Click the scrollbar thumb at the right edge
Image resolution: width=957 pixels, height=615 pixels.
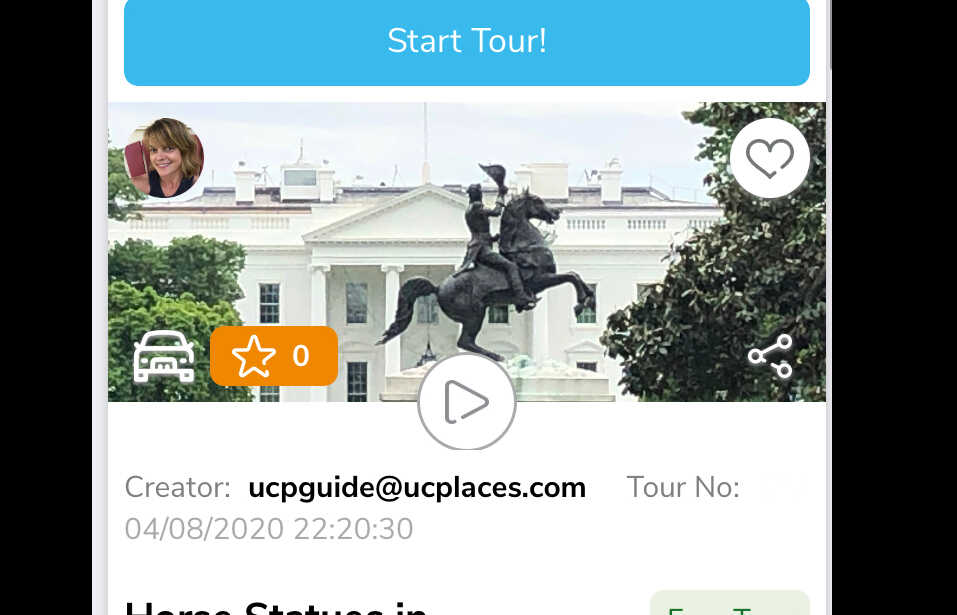pos(829,35)
